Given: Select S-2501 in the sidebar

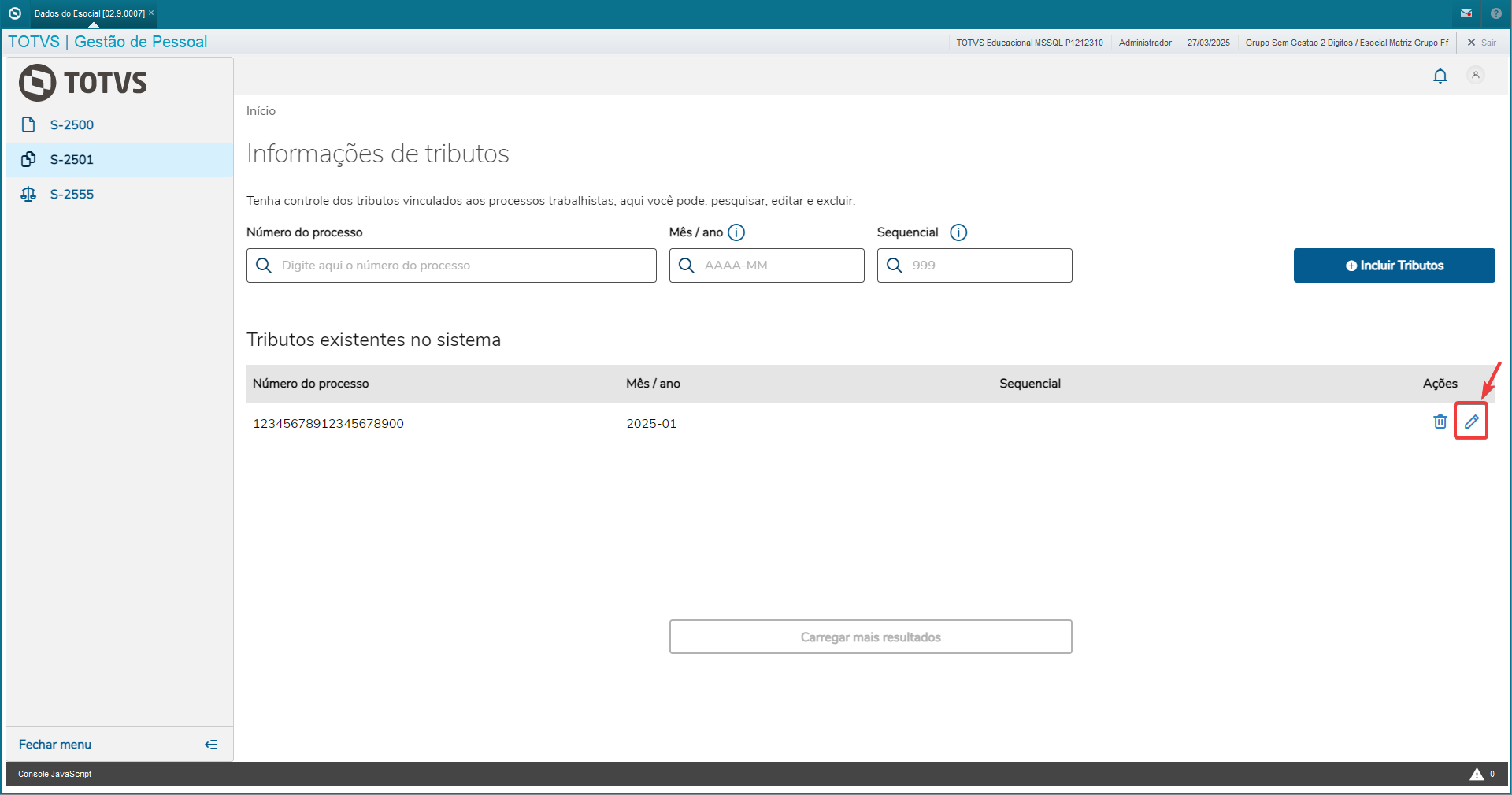Looking at the screenshot, I should click(72, 159).
